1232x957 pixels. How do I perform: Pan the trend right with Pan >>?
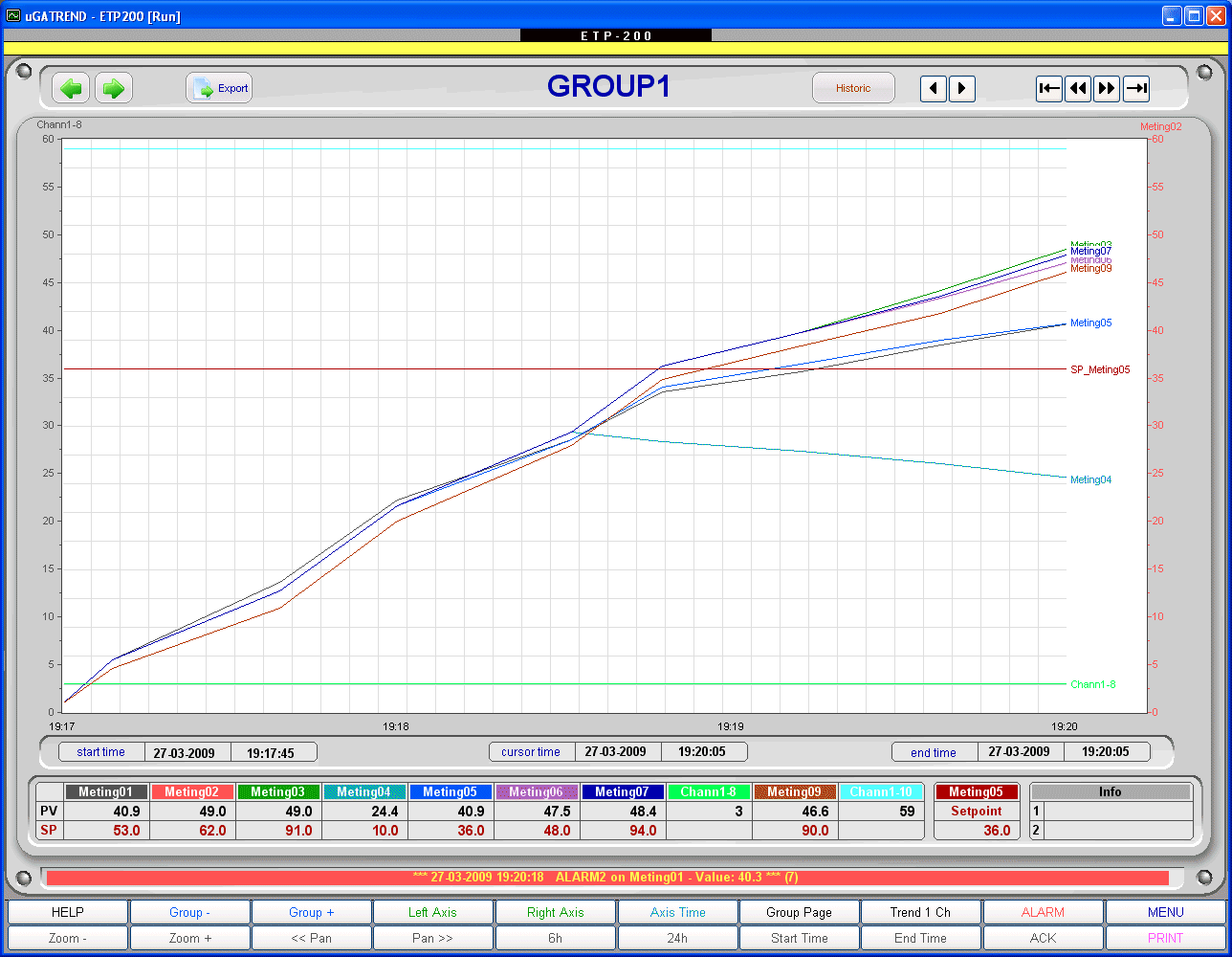[x=433, y=938]
